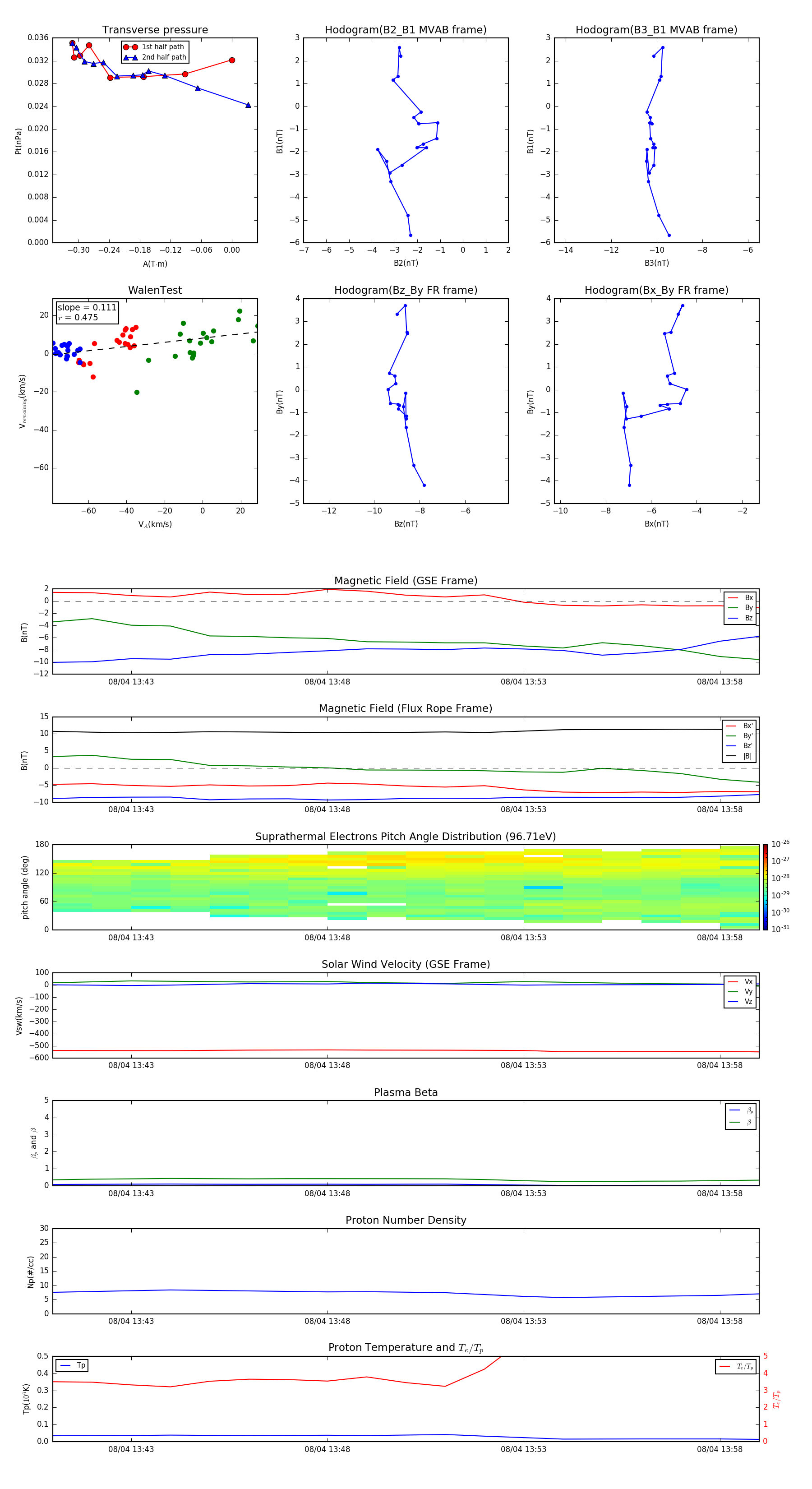Click the "Hodogram(Bz_By FR frame)" title
The width and height of the screenshot is (812, 1489).
click(x=406, y=290)
